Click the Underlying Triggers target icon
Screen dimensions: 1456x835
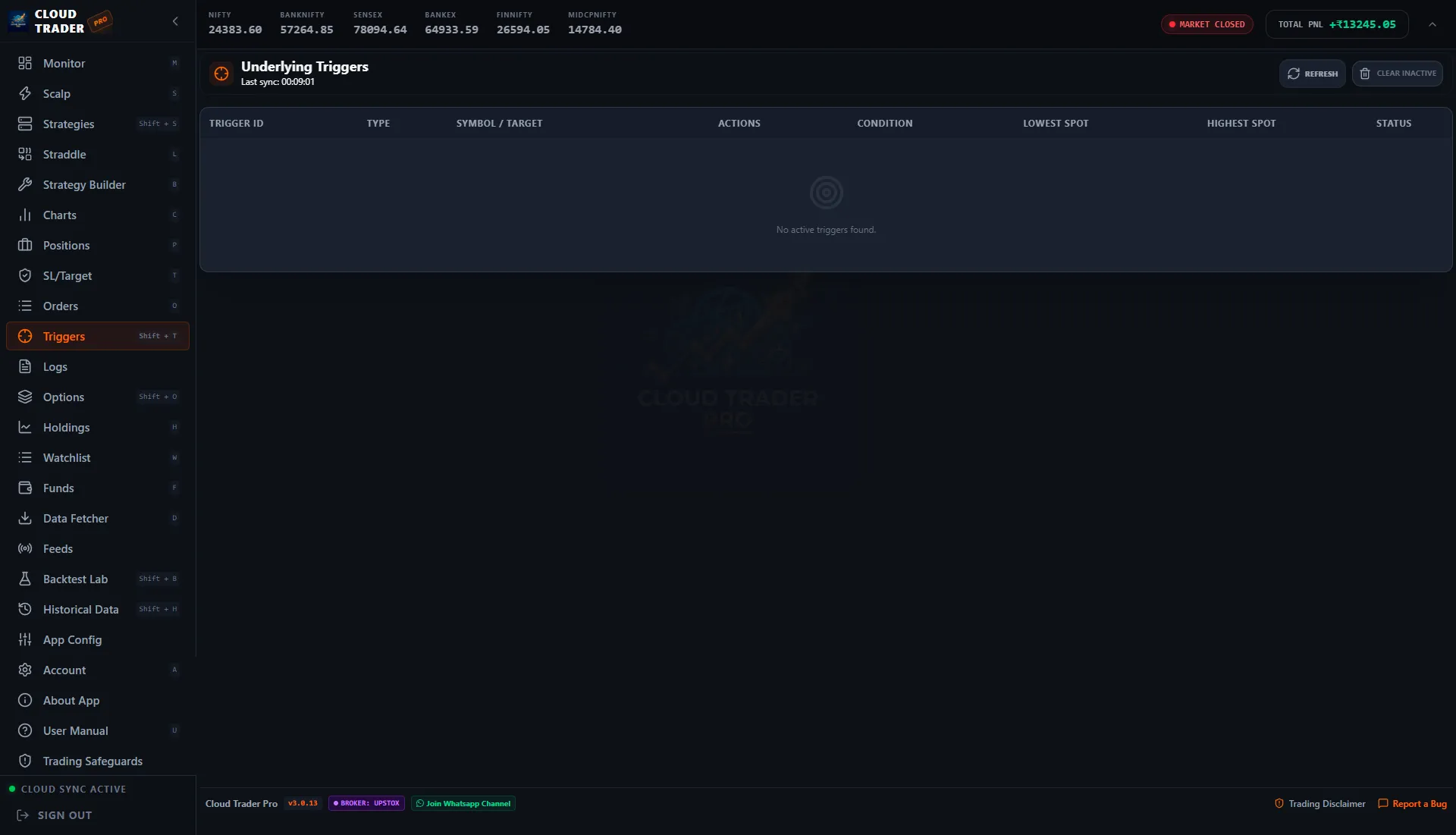[x=221, y=74]
